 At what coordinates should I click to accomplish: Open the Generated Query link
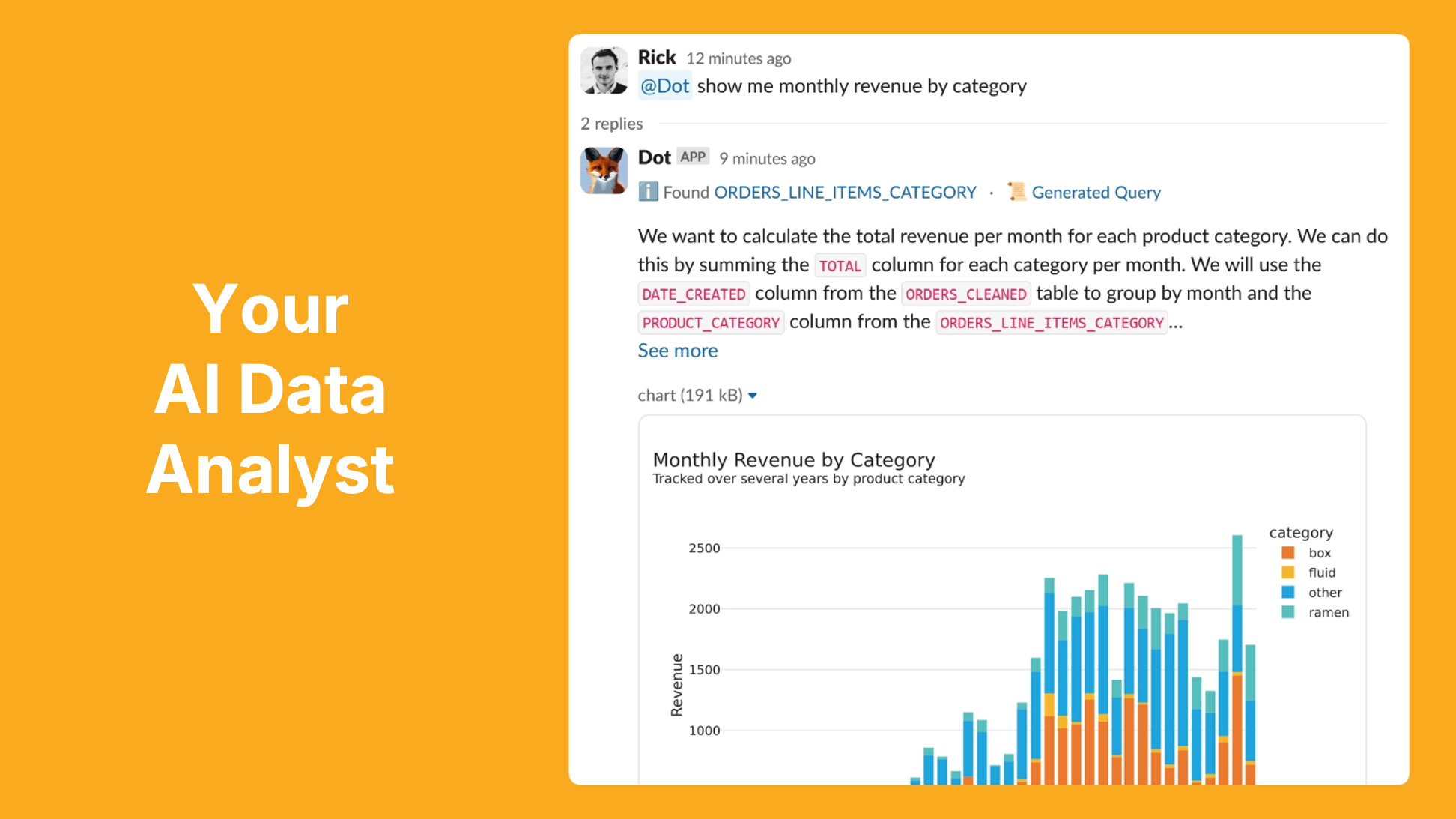1096,193
